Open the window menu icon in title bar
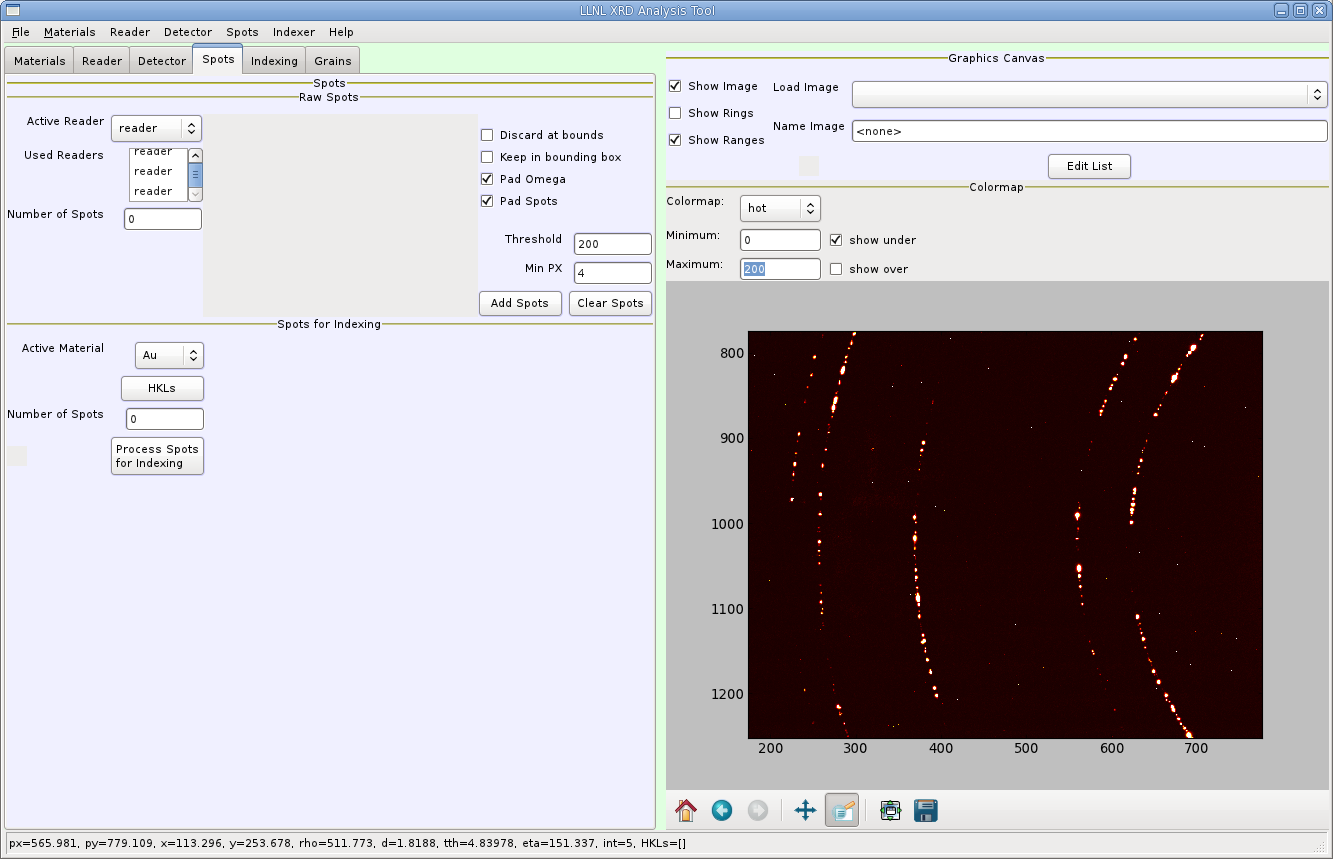The image size is (1333, 859). coord(13,11)
